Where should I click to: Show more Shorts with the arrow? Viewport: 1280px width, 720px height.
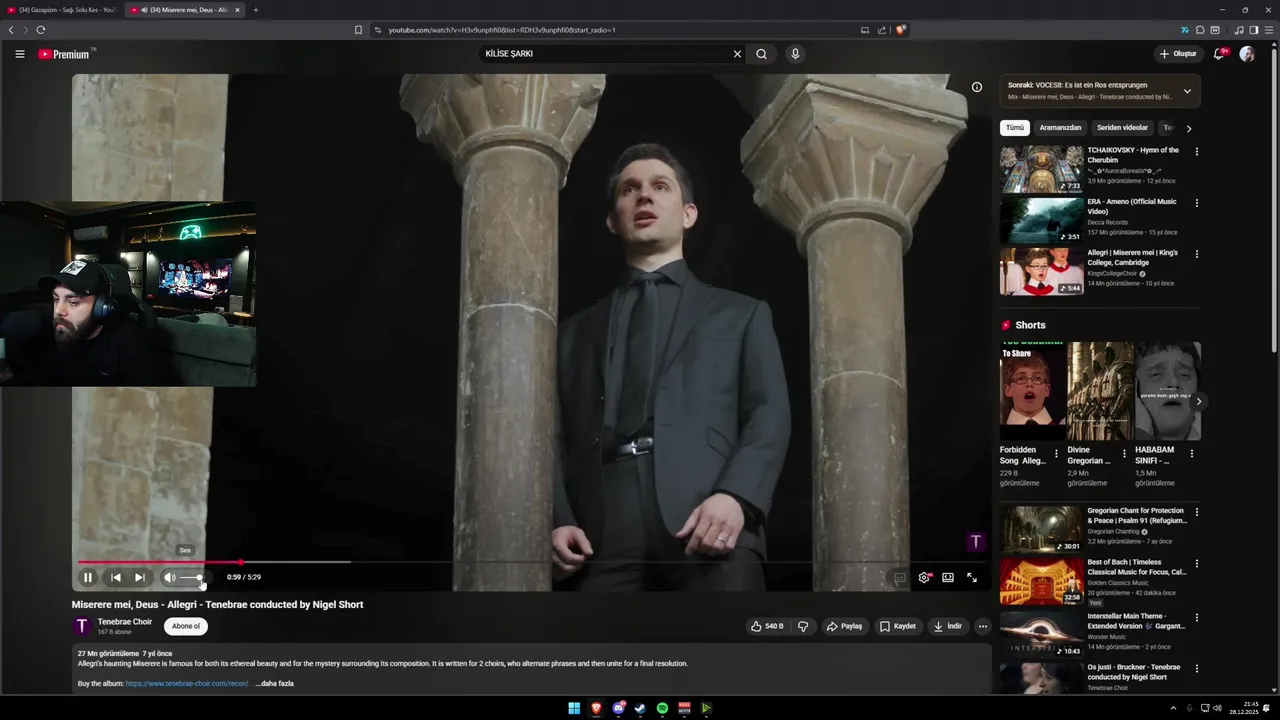[1198, 401]
